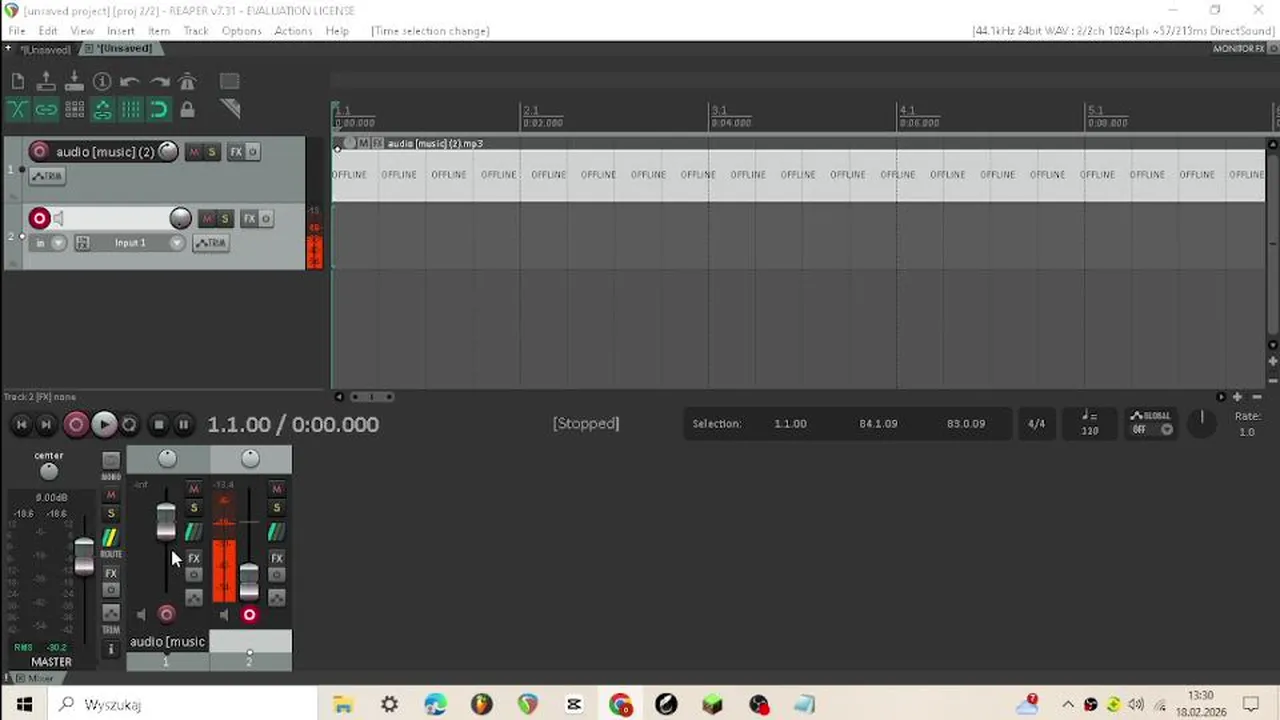This screenshot has width=1280, height=720.
Task: Open Chrome from the taskbar
Action: 620,705
